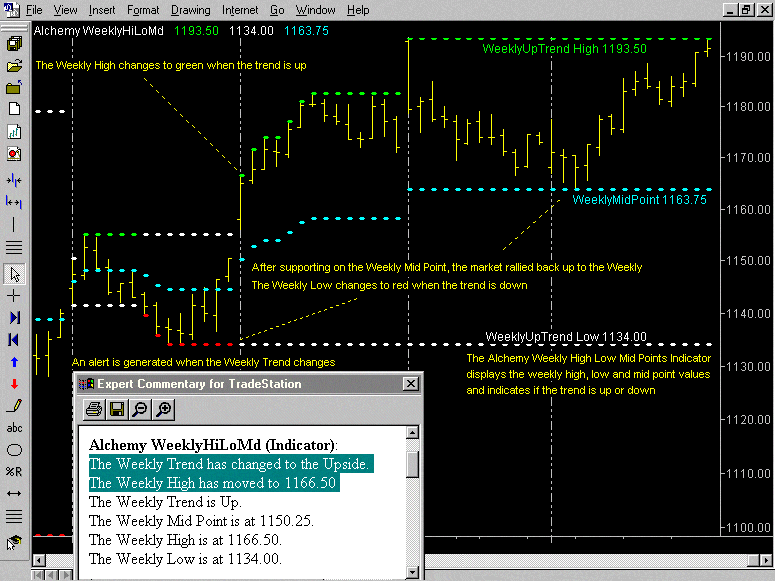Click 'The Weekly High has moved to 1166.50' line
The height and width of the screenshot is (582, 775).
(214, 483)
